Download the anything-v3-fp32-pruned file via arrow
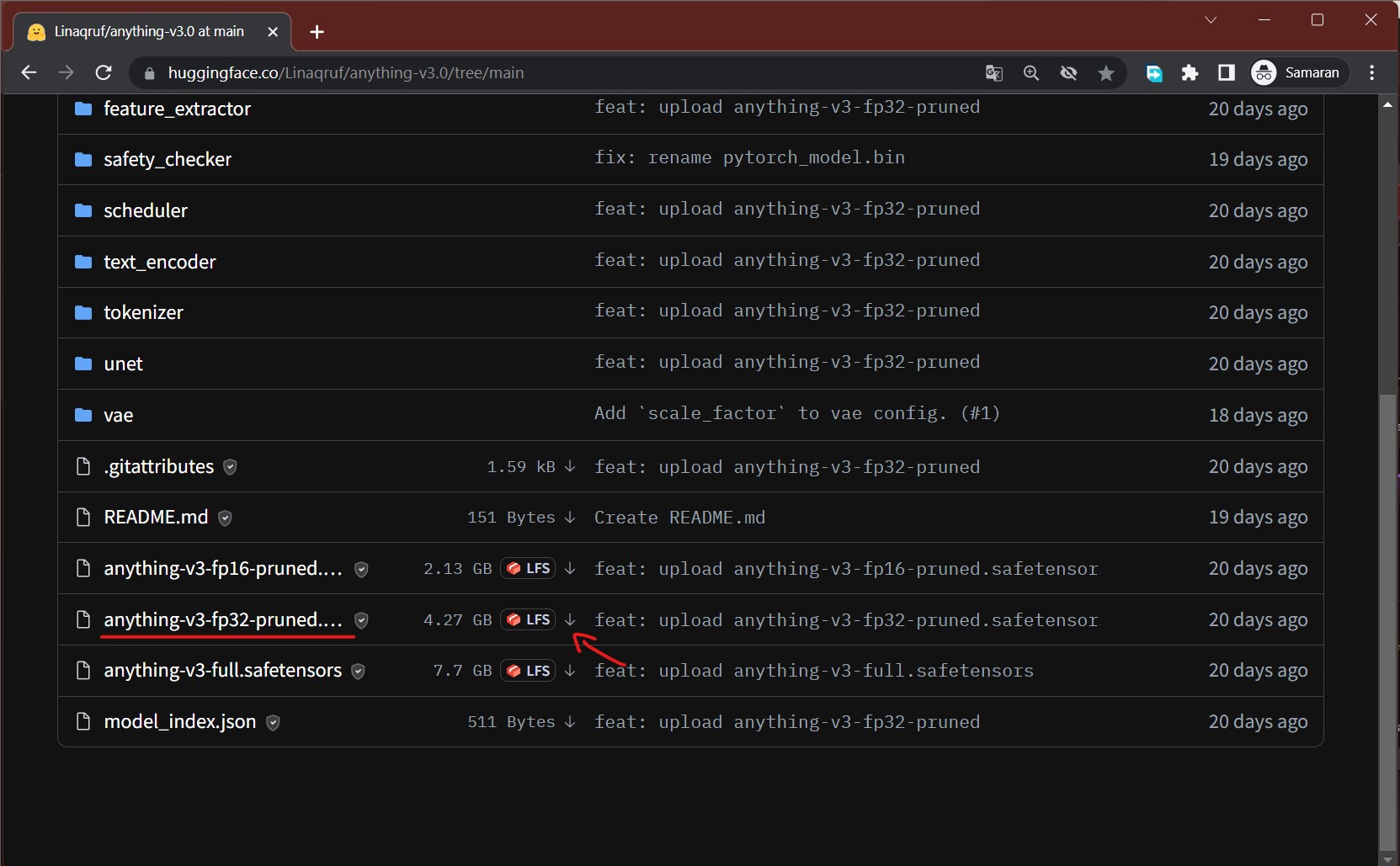This screenshot has height=866, width=1400. [570, 619]
